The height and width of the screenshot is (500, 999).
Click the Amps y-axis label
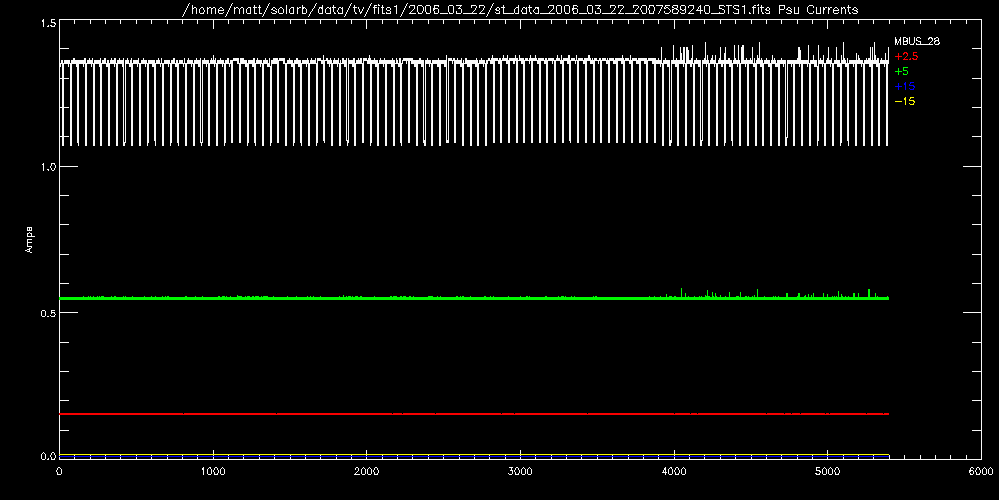click(30, 240)
